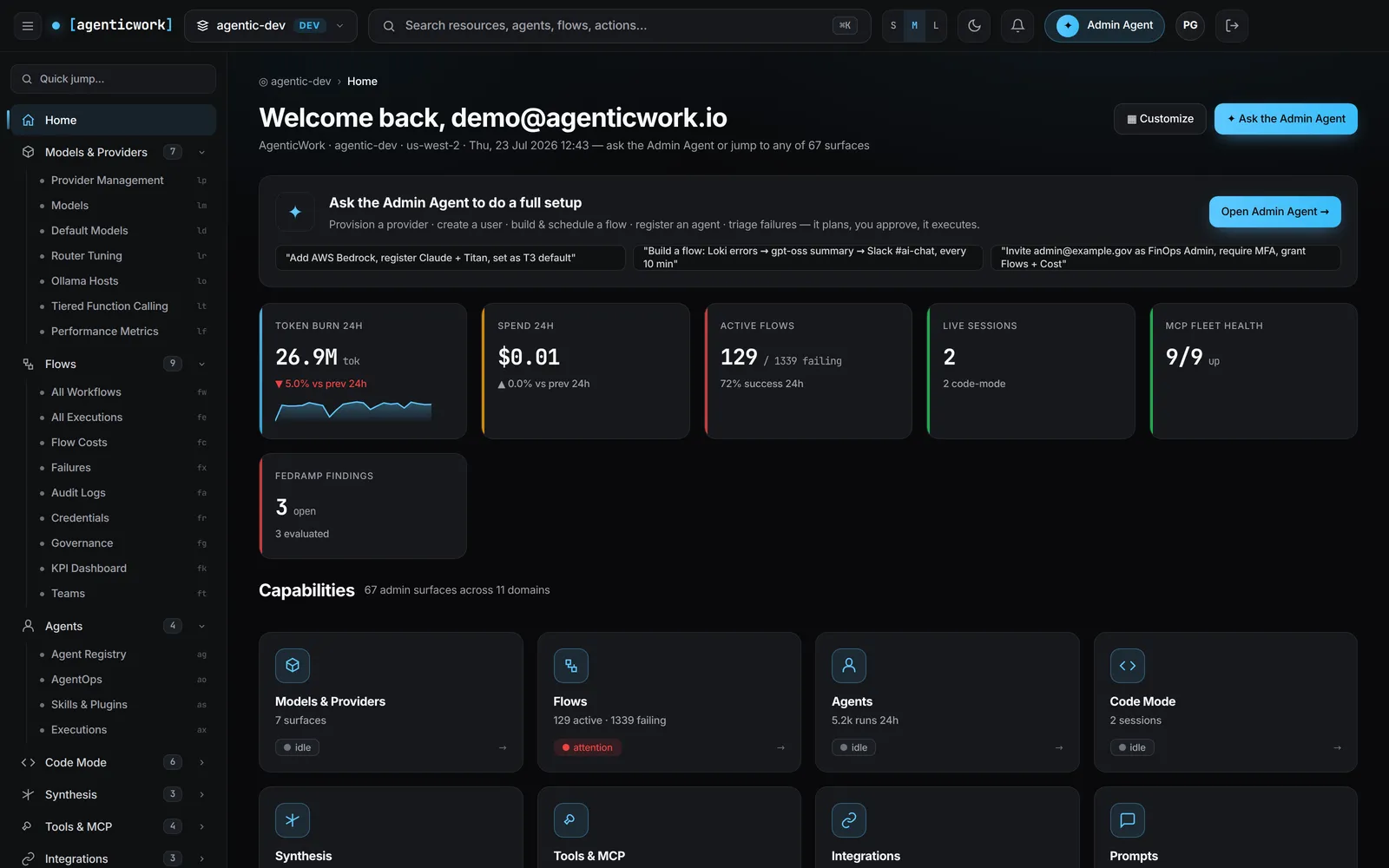Click the Tools & MCP wrench icon in sidebar
The width and height of the screenshot is (1389, 868).
[28, 827]
